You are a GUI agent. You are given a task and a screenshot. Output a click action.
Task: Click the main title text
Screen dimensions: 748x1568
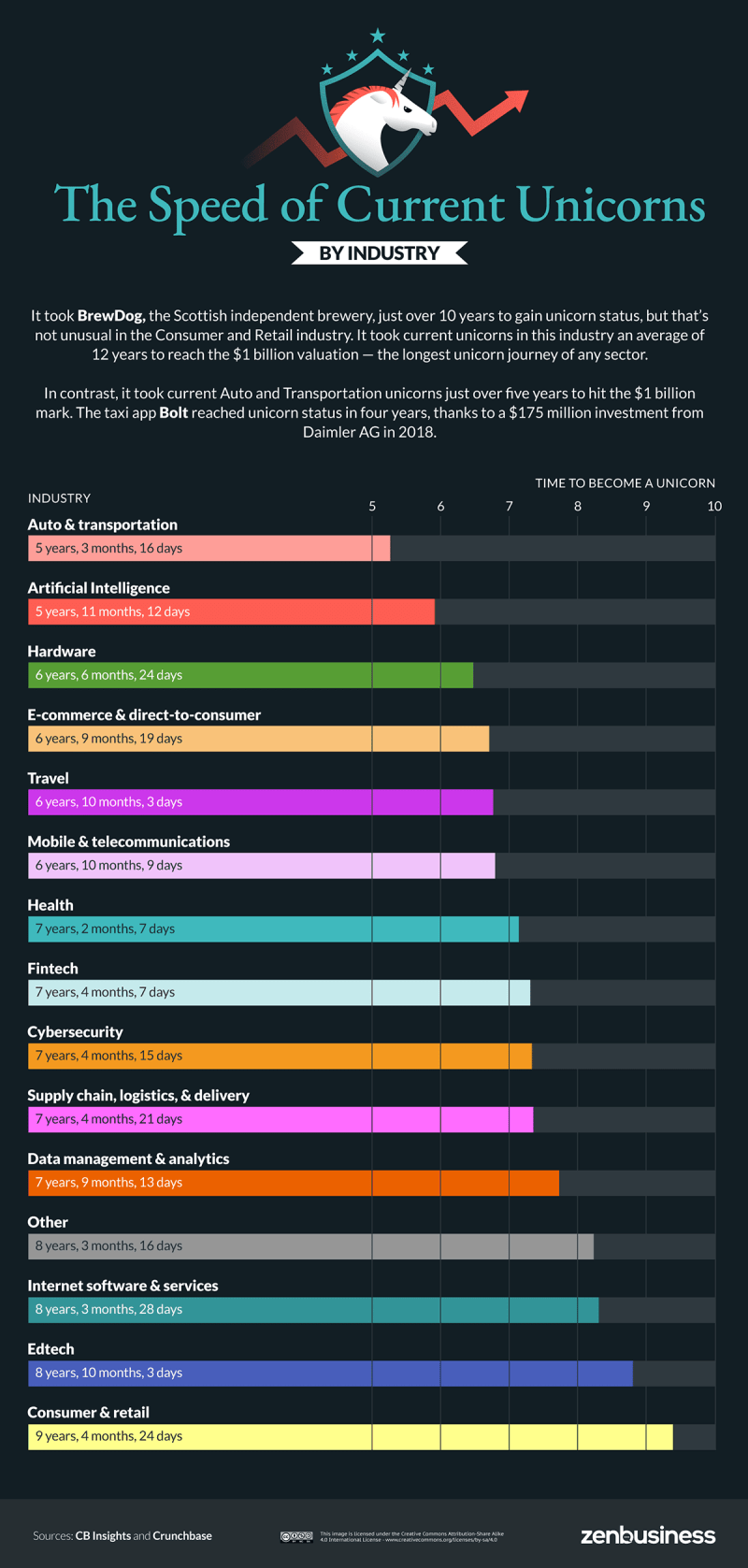379,204
